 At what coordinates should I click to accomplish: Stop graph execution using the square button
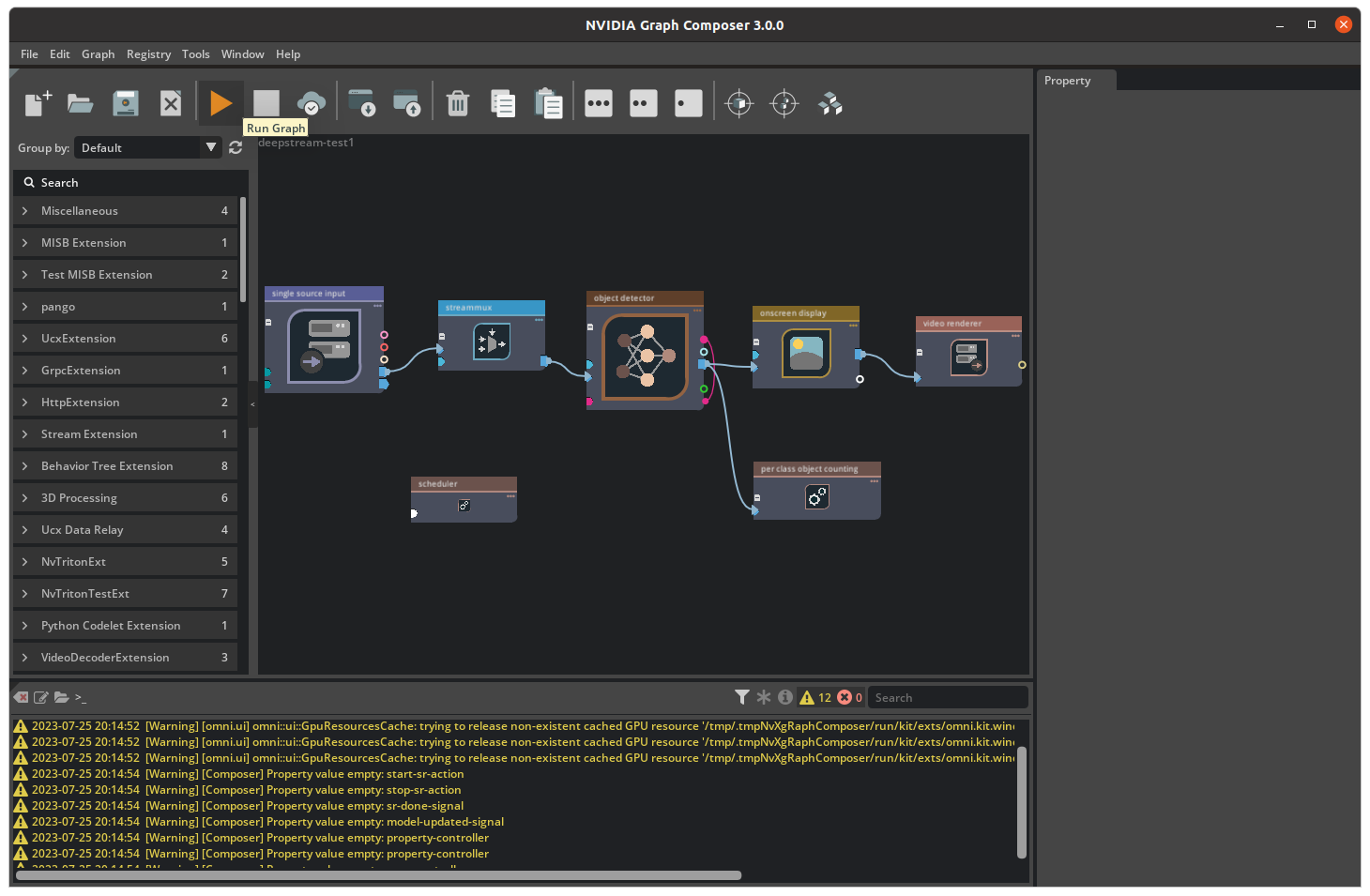pyautogui.click(x=266, y=103)
